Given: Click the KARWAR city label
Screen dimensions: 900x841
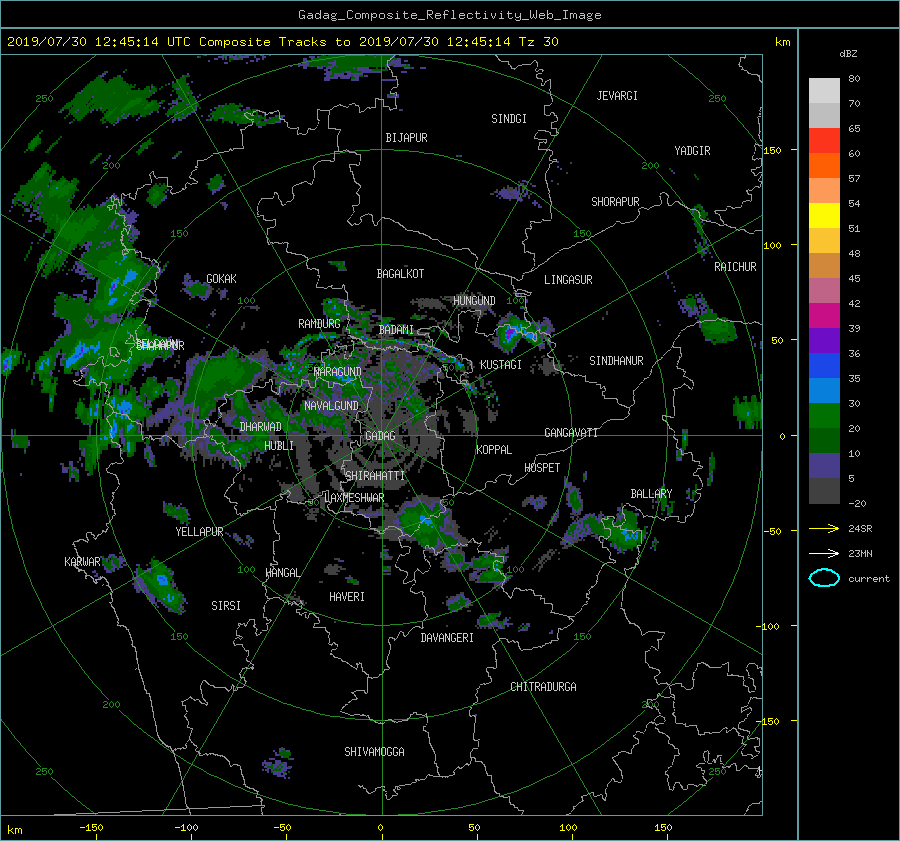Looking at the screenshot, I should 82,561.
